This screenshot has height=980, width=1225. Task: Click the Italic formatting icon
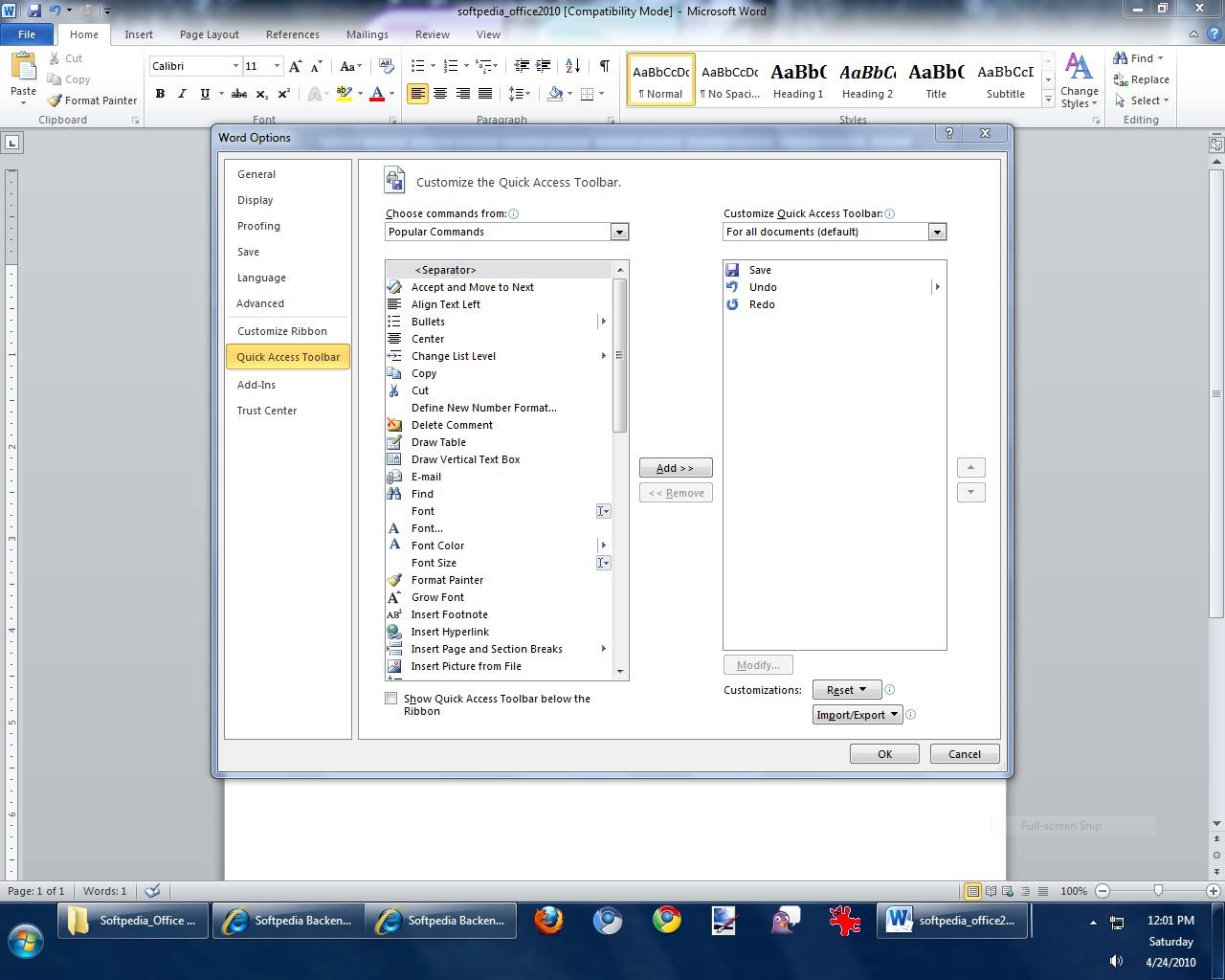coord(182,94)
